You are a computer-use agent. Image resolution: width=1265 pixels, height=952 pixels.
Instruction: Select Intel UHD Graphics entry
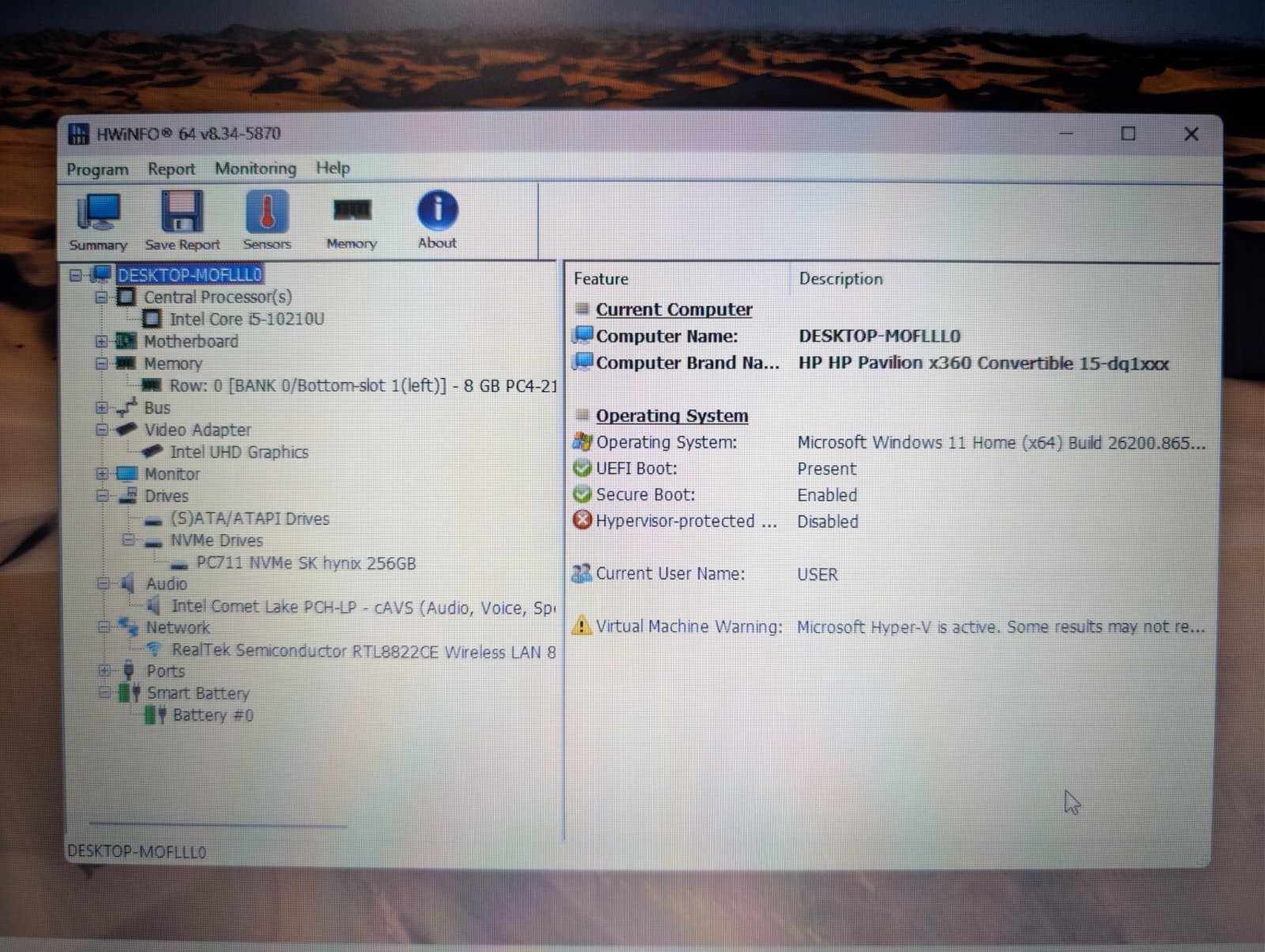click(239, 452)
